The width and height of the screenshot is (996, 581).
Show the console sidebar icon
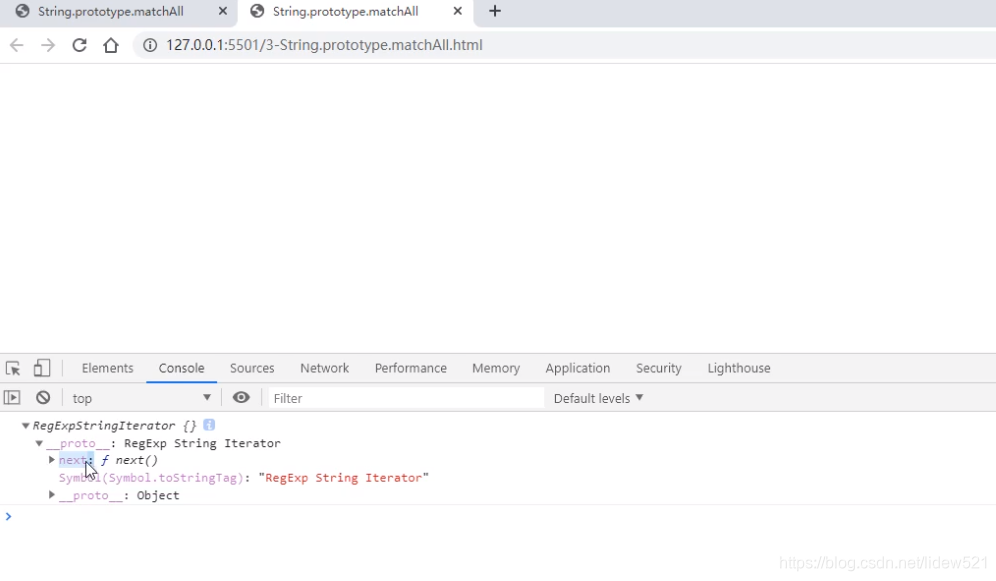pos(12,398)
